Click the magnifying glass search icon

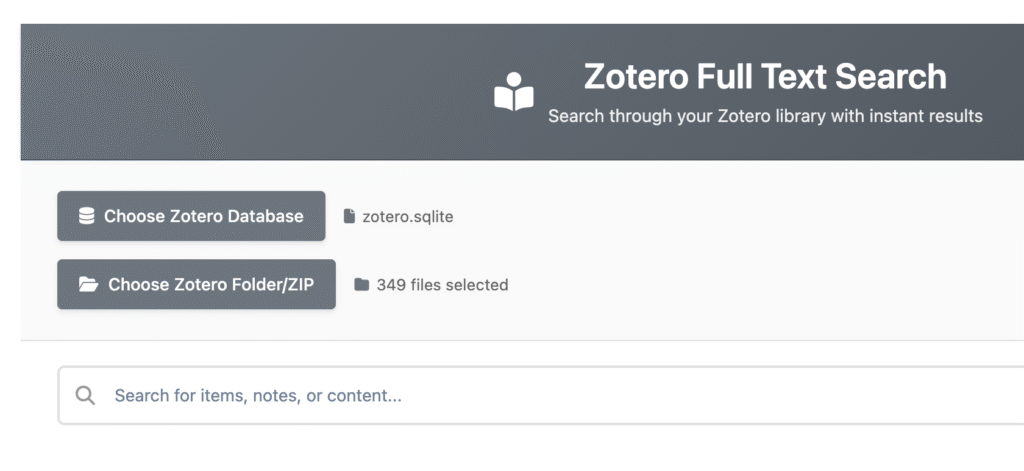point(86,395)
